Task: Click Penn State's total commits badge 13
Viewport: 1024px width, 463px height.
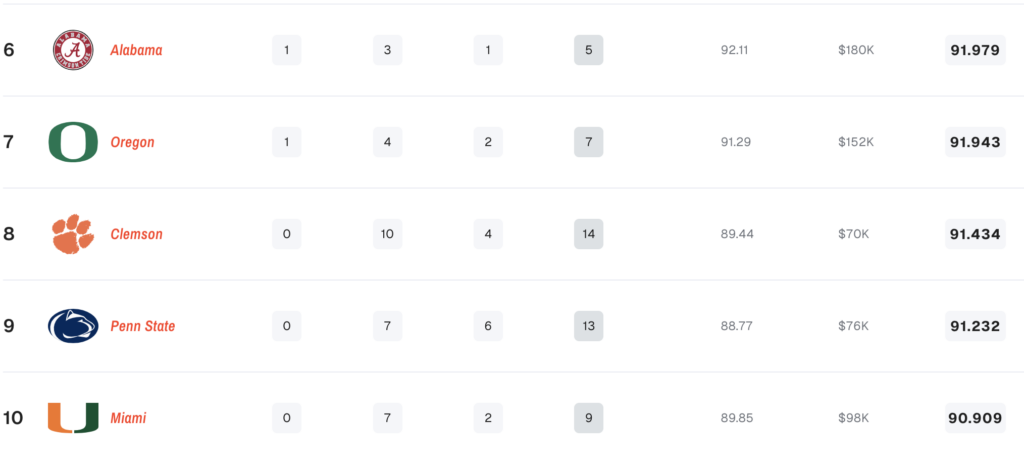Action: coord(588,326)
